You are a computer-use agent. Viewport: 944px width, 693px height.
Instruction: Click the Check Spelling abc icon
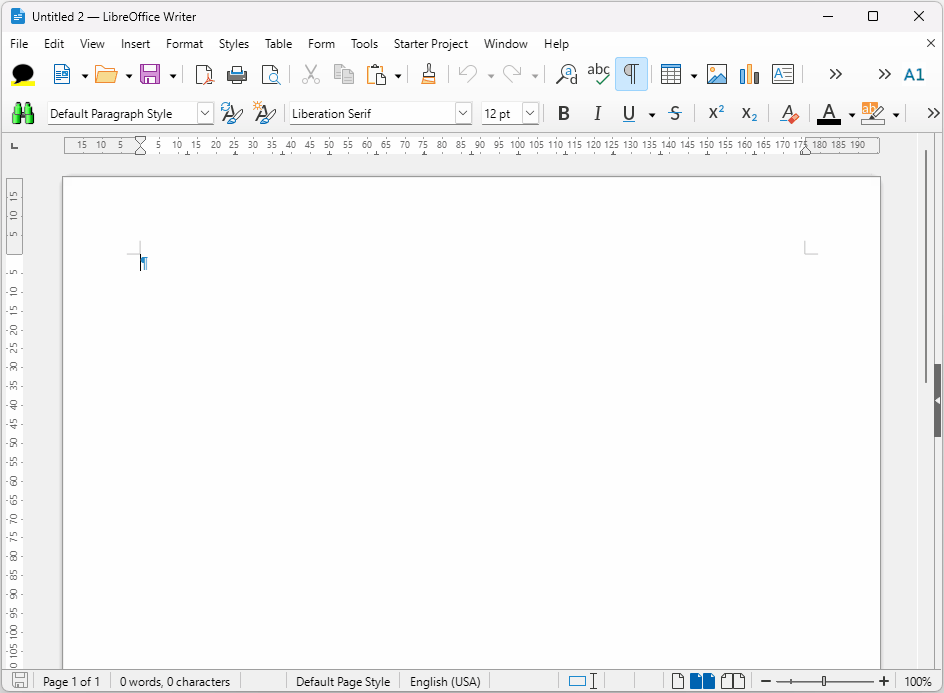[598, 74]
